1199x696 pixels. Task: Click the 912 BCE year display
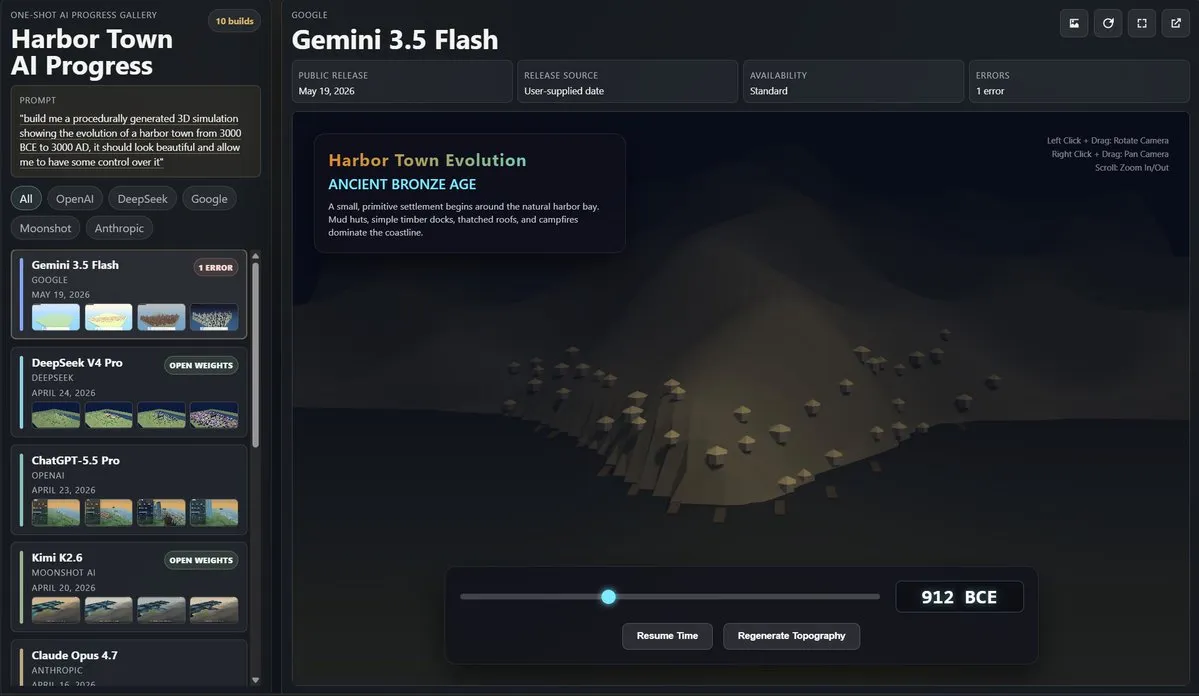(x=959, y=597)
